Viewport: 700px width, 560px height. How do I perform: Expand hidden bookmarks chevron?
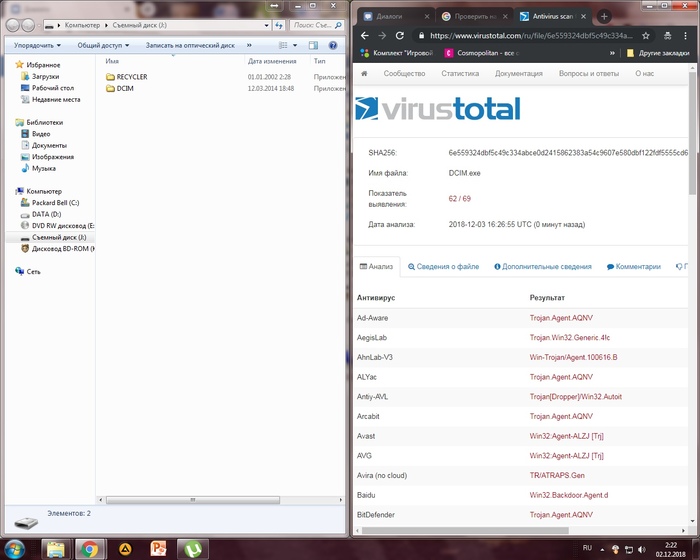pyautogui.click(x=612, y=53)
